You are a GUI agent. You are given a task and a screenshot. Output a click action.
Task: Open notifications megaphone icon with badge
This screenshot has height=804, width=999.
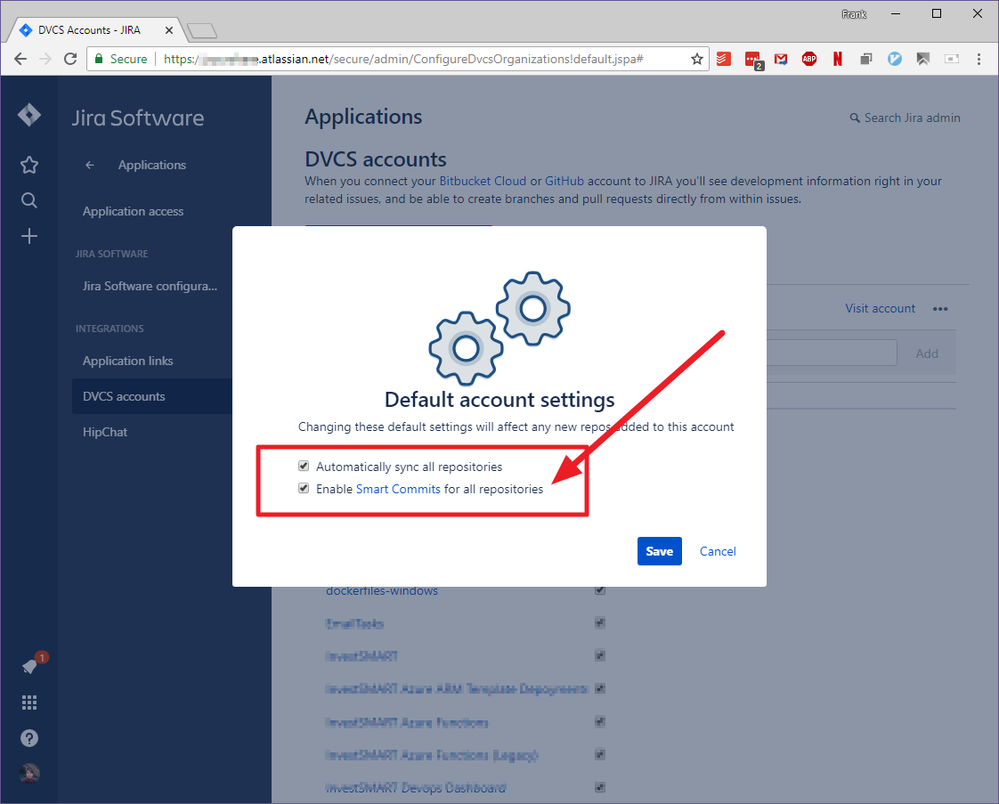click(x=32, y=664)
